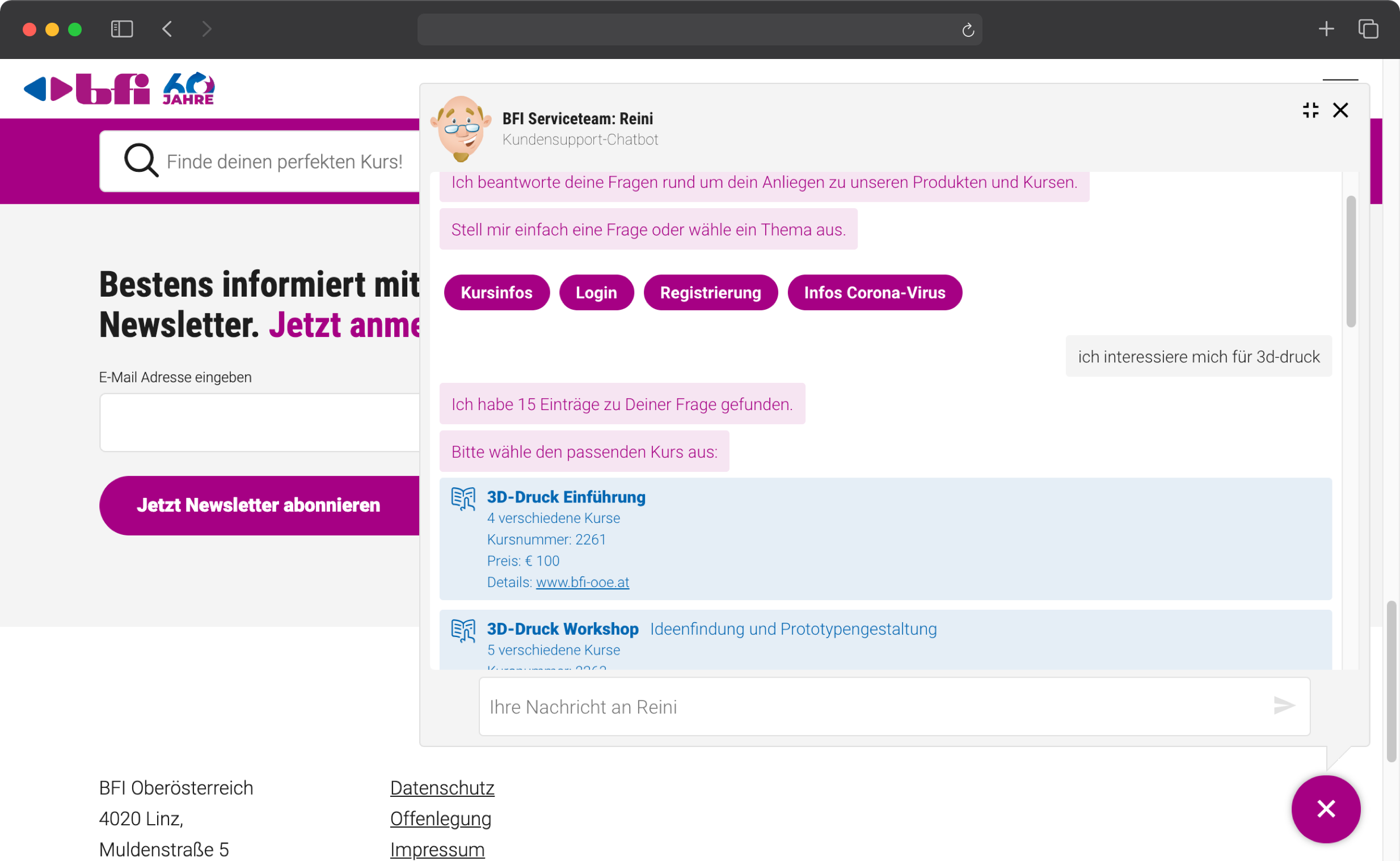This screenshot has height=861, width=1400.
Task: Click the chat conversation scrollbar thumb
Action: tap(1351, 262)
